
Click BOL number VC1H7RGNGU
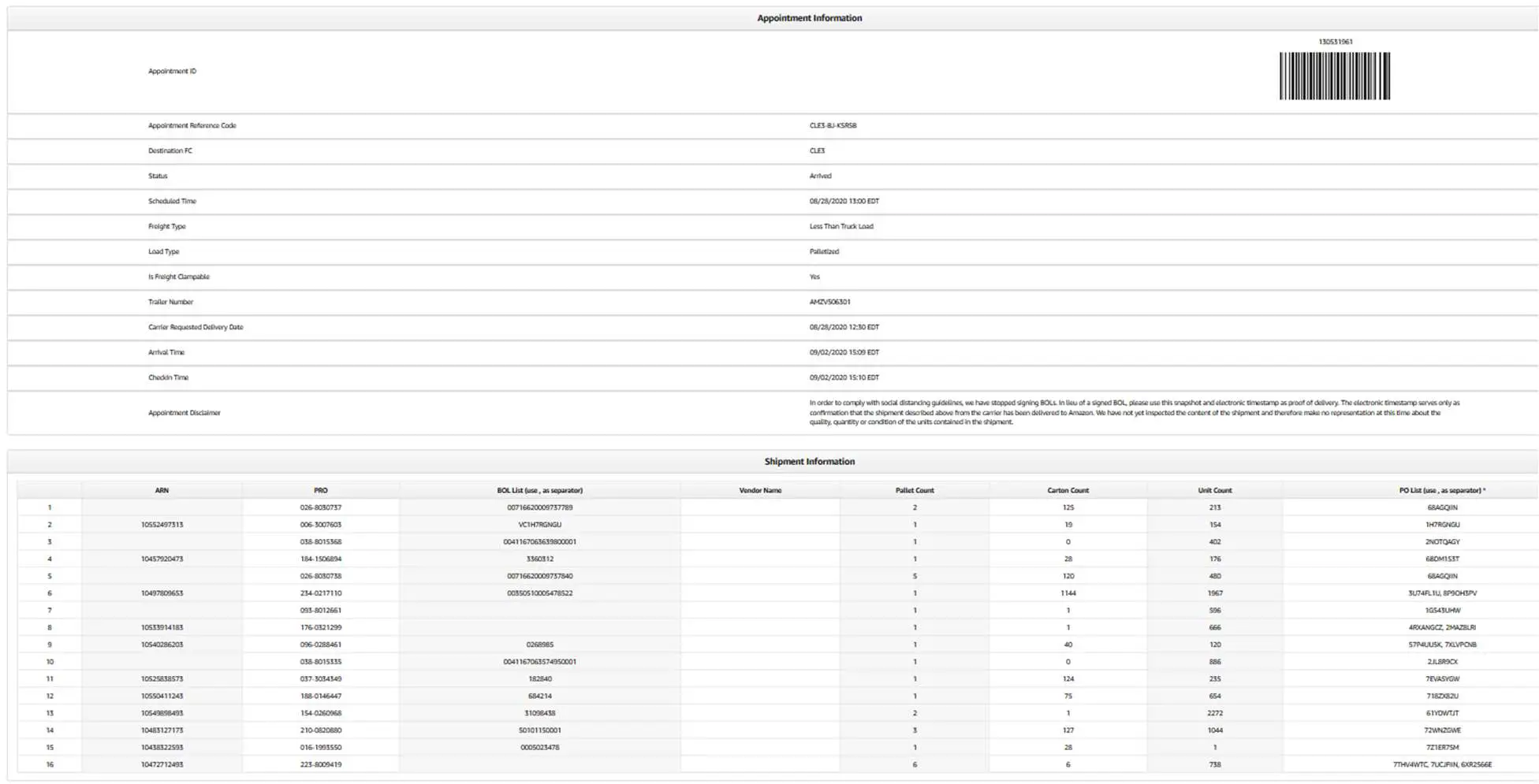[x=540, y=525]
